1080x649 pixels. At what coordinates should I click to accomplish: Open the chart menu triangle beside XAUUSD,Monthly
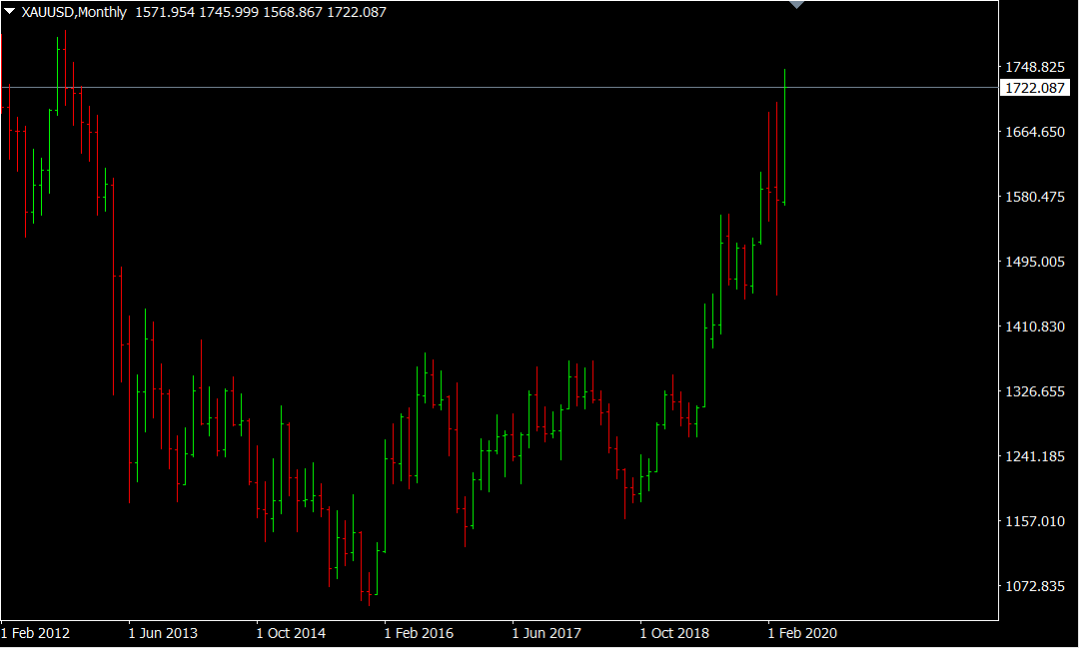tap(9, 11)
